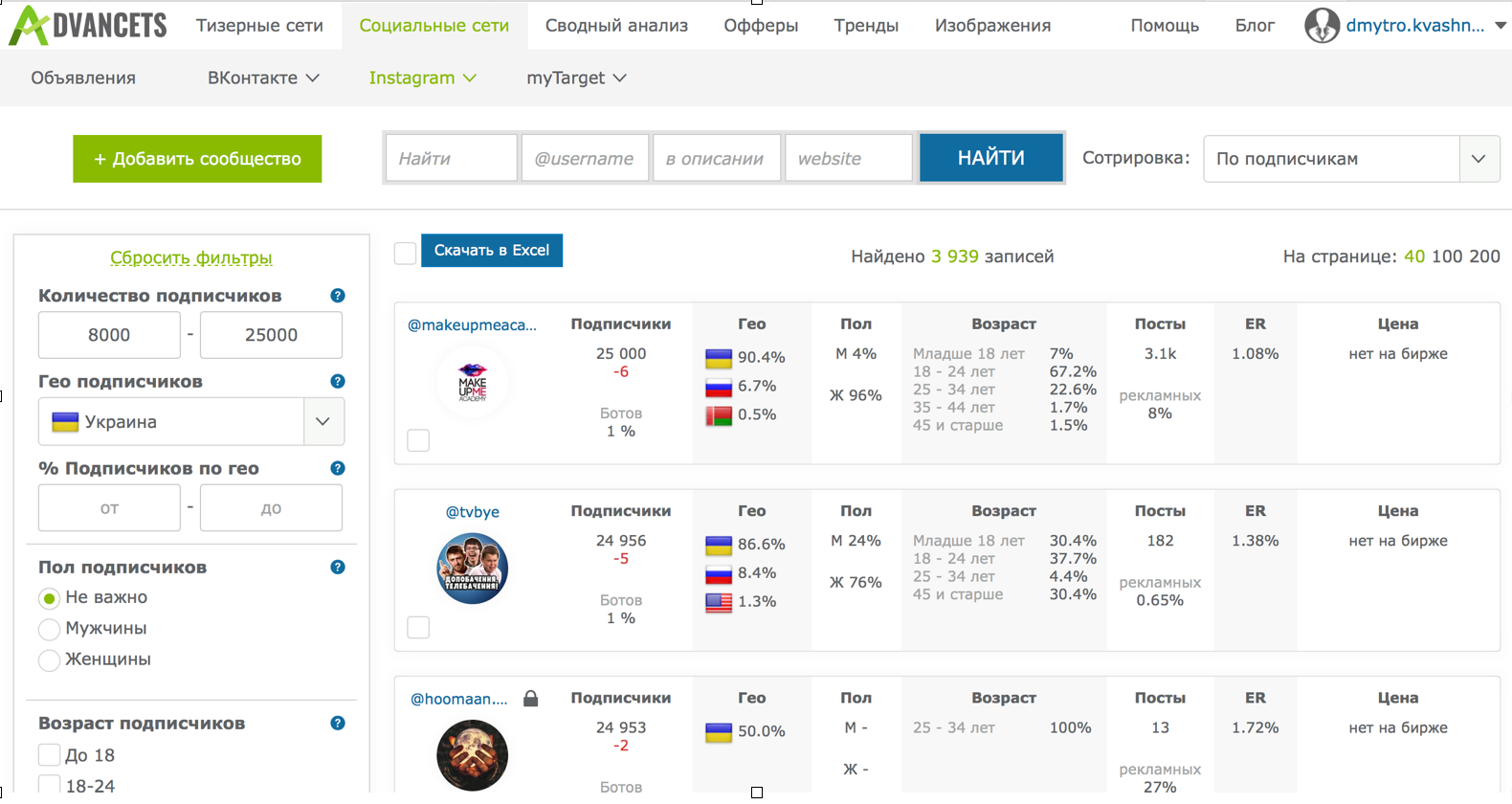Select the Мужчины radio button
Image resolution: width=1512 pixels, height=804 pixels.
(49, 629)
